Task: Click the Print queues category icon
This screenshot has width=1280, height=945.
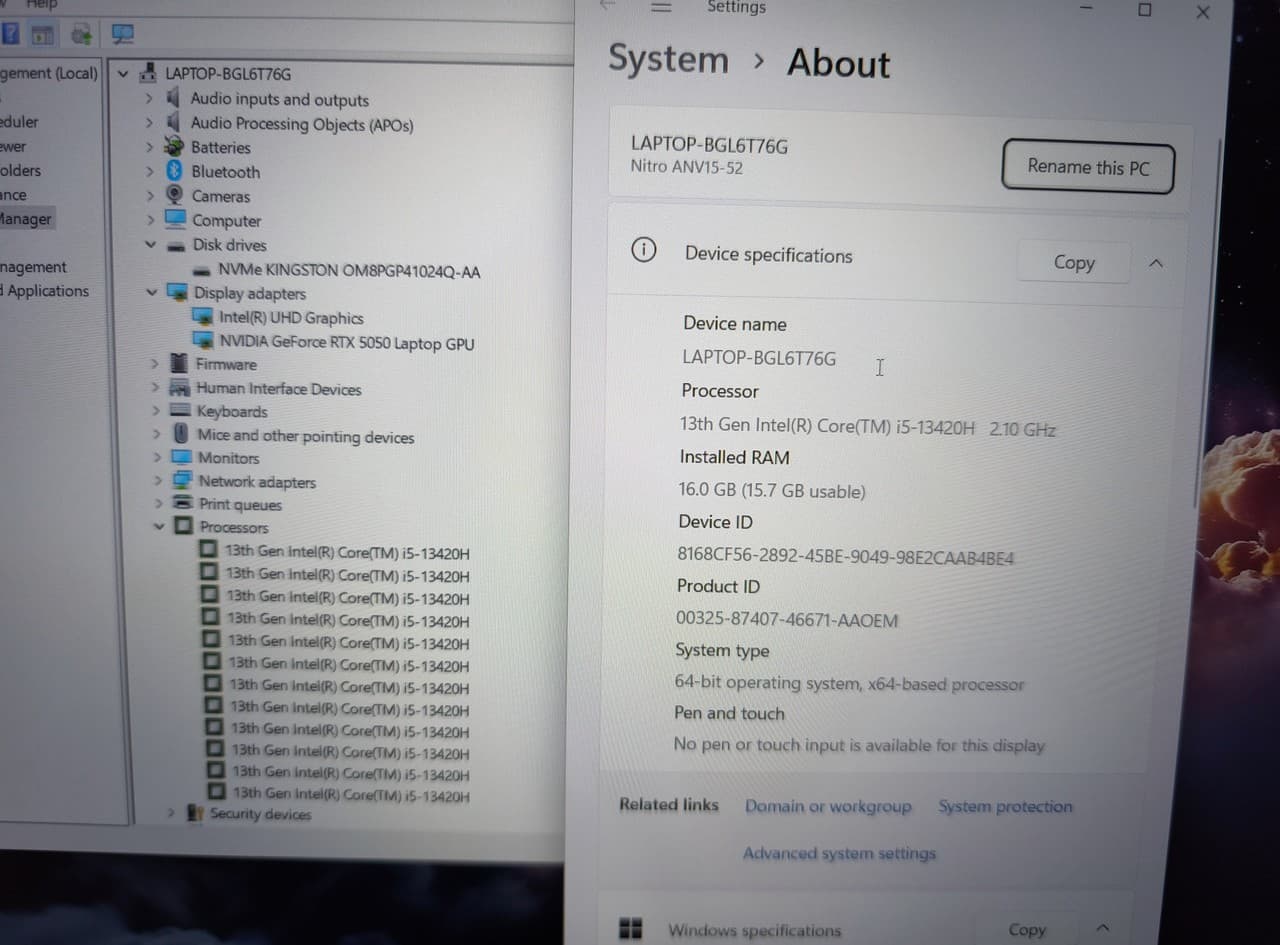Action: click(183, 503)
